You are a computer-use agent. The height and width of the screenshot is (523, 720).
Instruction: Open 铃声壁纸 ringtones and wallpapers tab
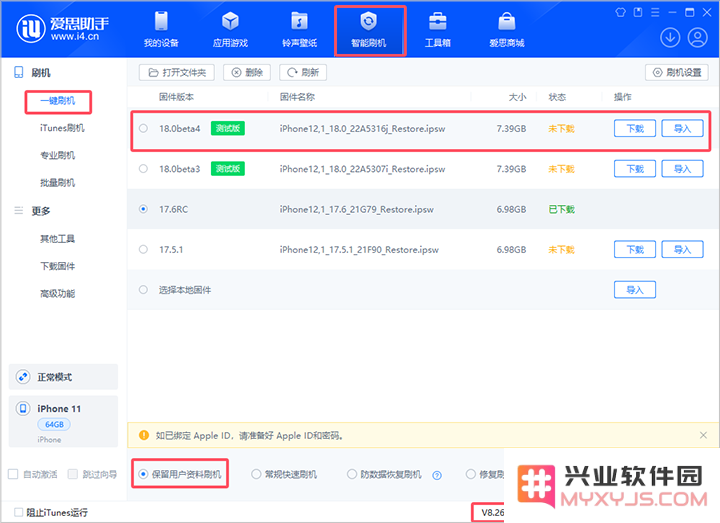click(299, 29)
